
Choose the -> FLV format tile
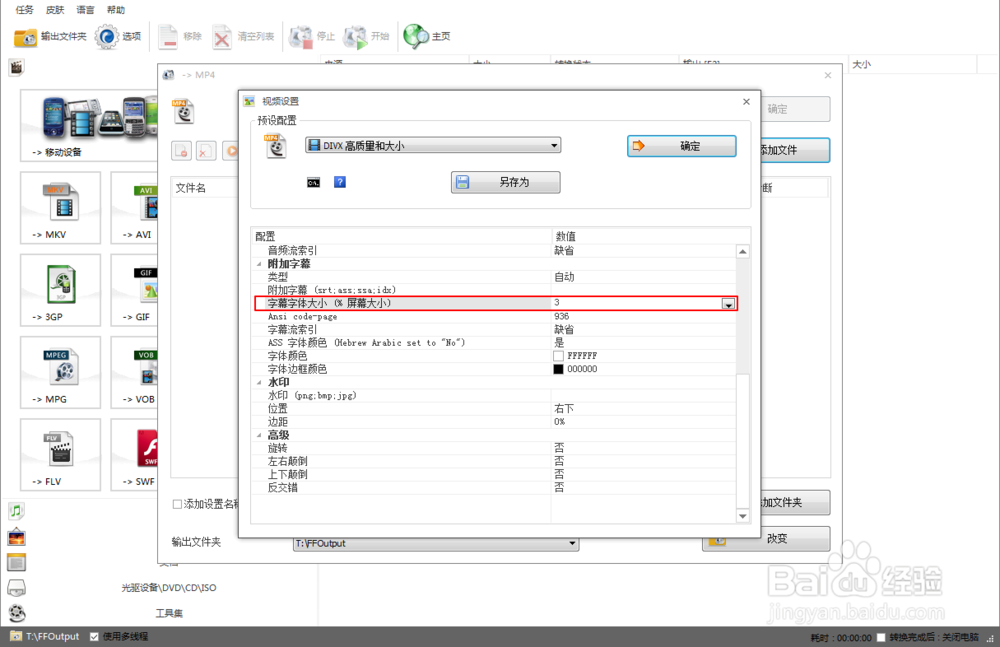(60, 455)
